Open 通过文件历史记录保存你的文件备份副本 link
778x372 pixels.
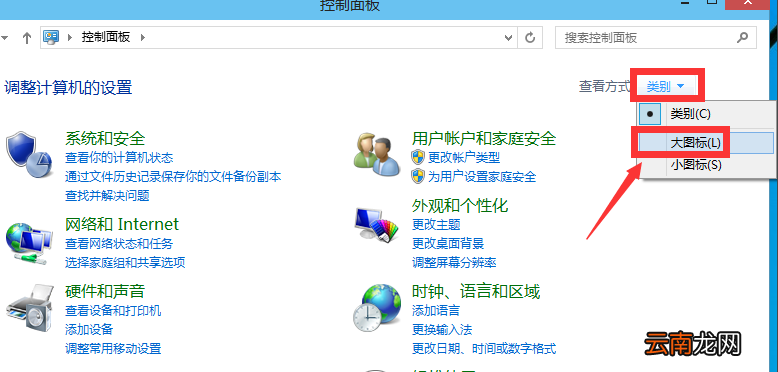click(173, 176)
